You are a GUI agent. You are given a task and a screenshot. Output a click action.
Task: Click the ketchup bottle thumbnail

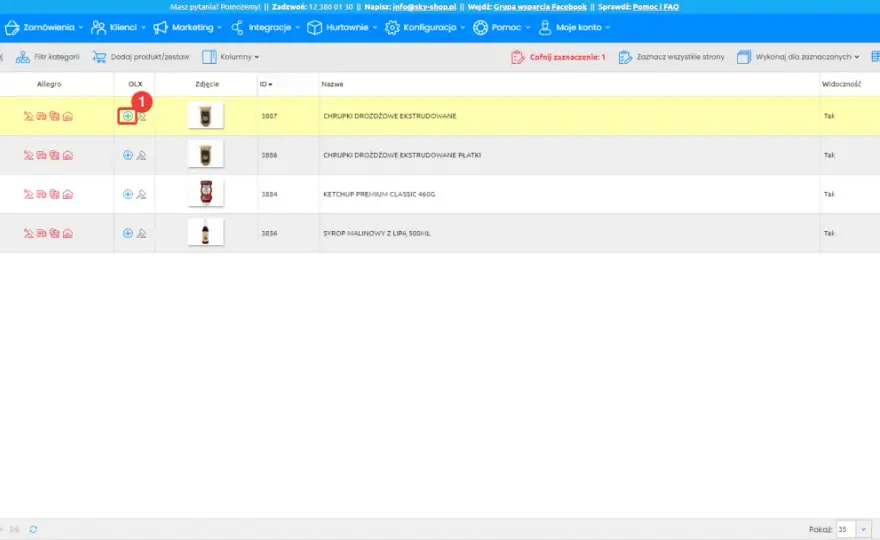(x=205, y=193)
